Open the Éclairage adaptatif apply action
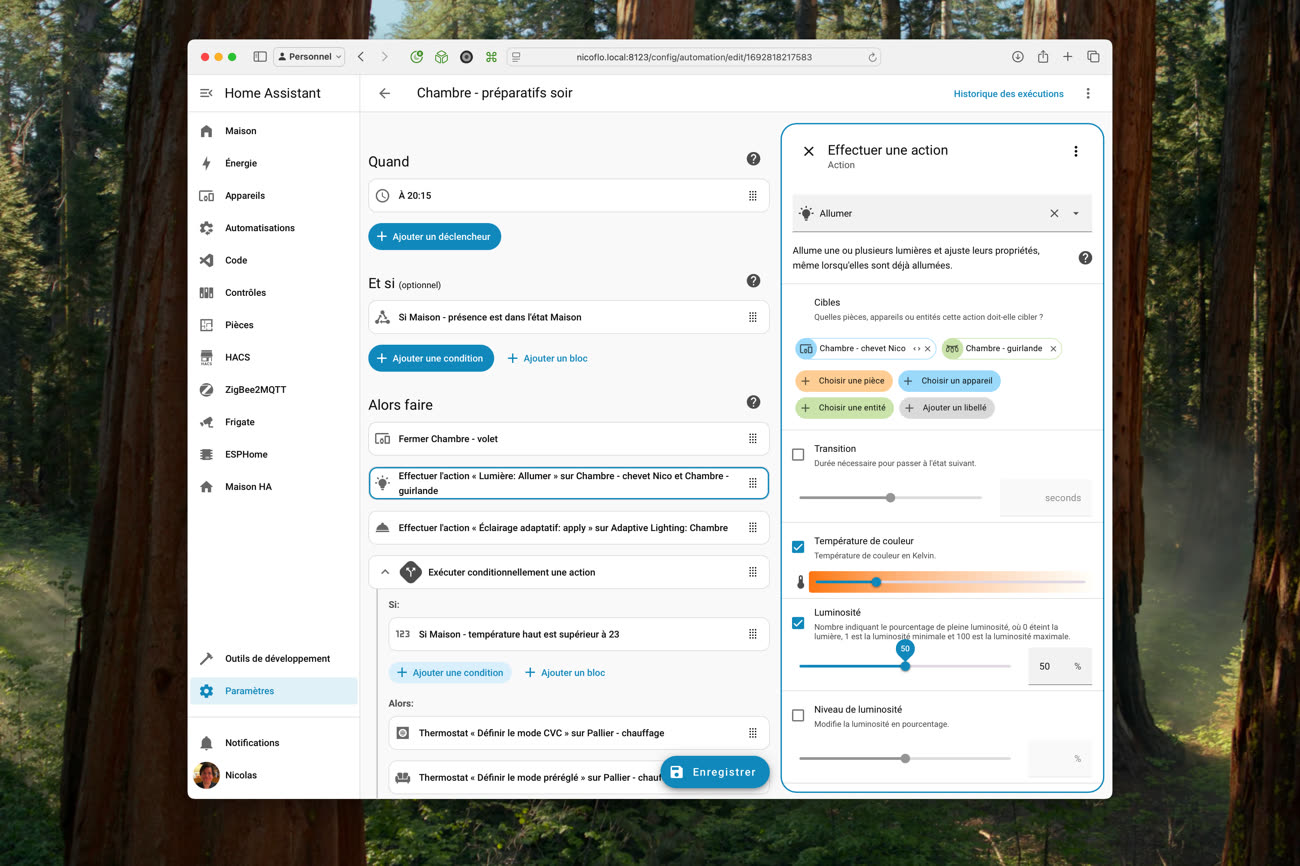1300x866 pixels. 568,528
